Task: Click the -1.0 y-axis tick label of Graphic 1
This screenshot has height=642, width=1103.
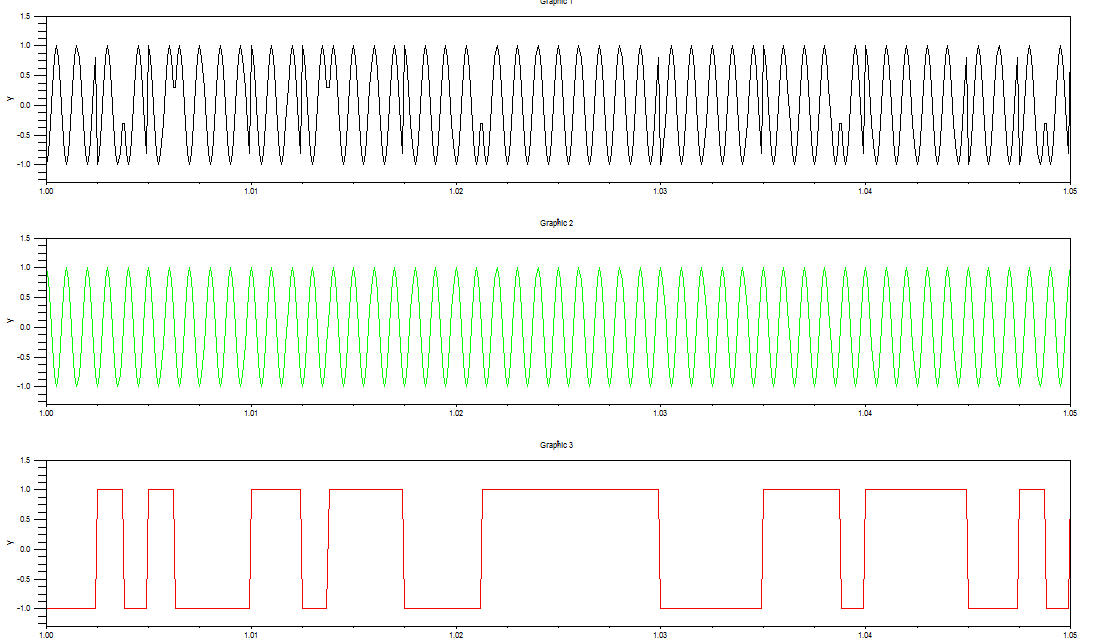Action: (24, 165)
